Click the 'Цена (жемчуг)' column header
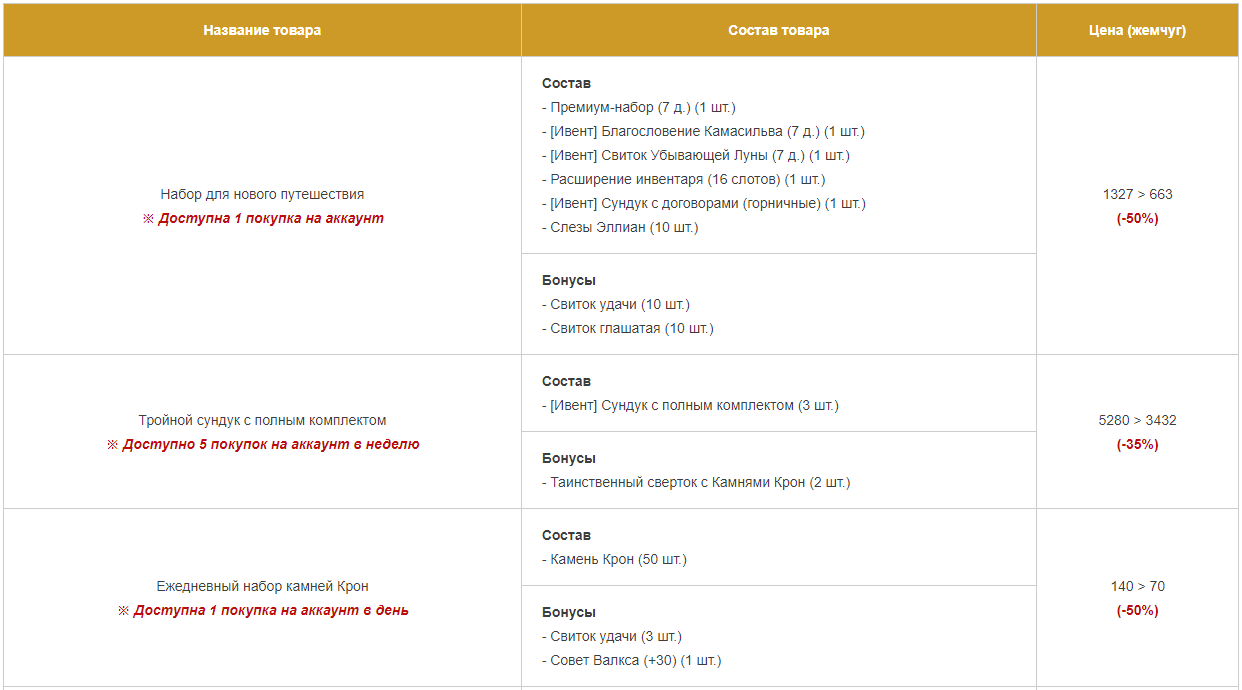 [x=1137, y=30]
